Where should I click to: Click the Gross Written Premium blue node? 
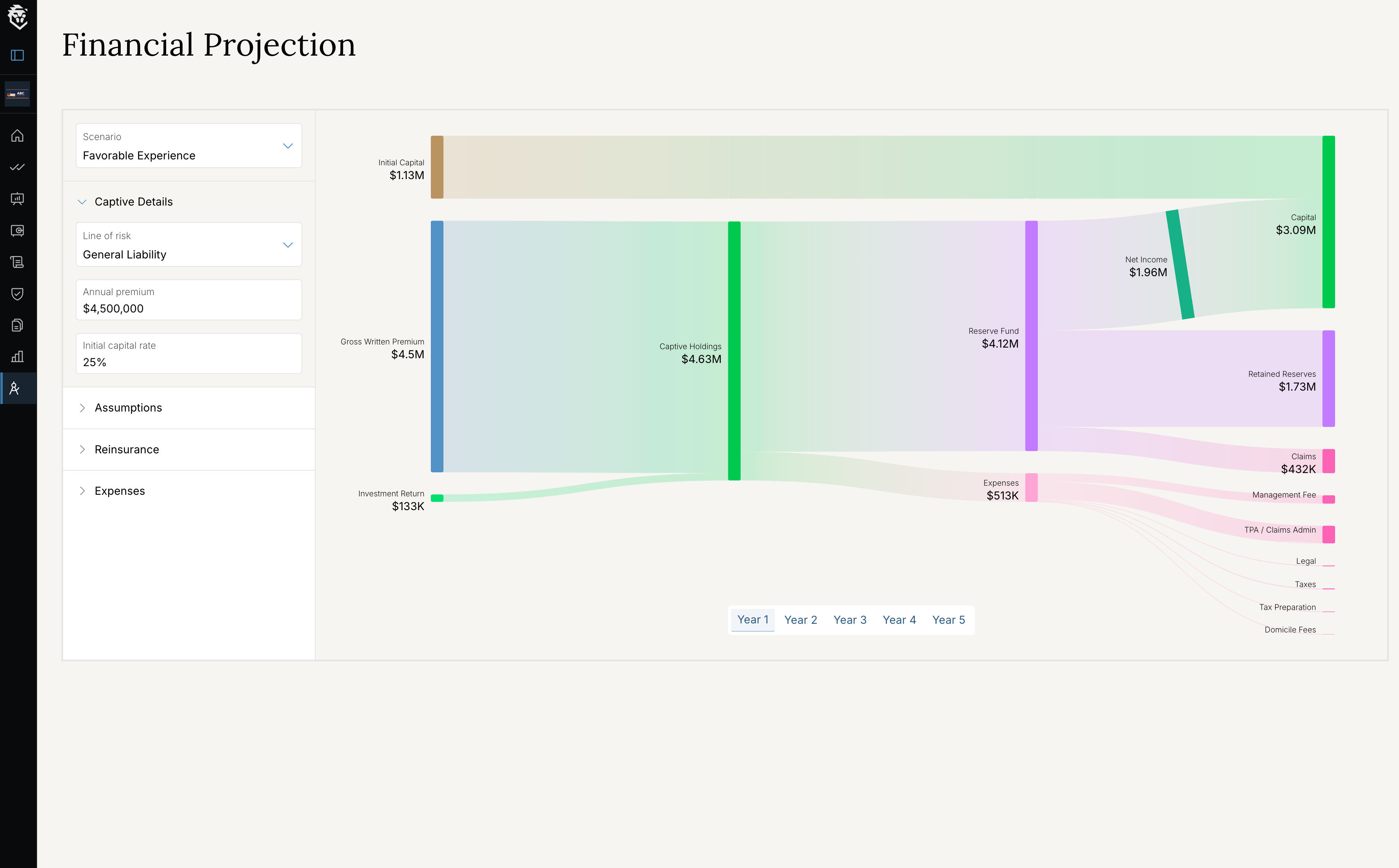tap(437, 347)
